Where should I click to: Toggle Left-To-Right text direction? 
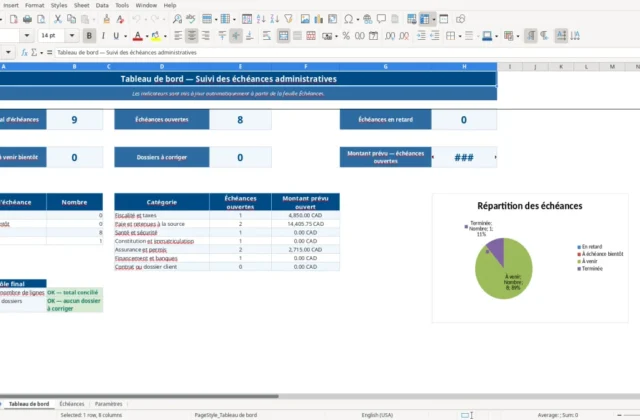(530, 36)
